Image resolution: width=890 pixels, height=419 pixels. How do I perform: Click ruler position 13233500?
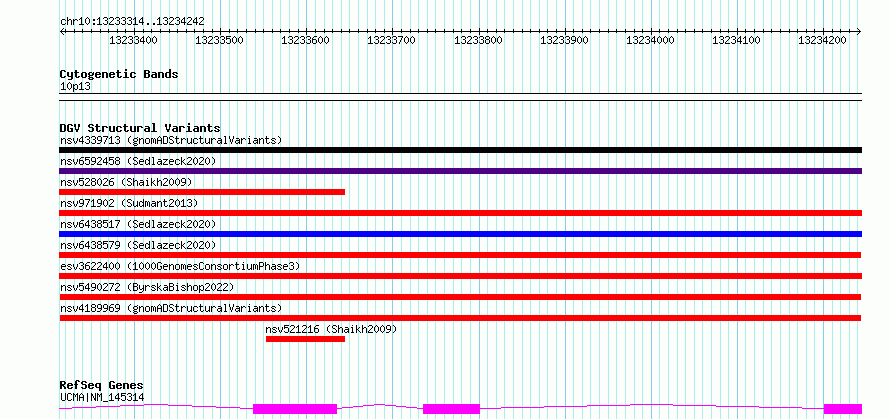point(220,40)
